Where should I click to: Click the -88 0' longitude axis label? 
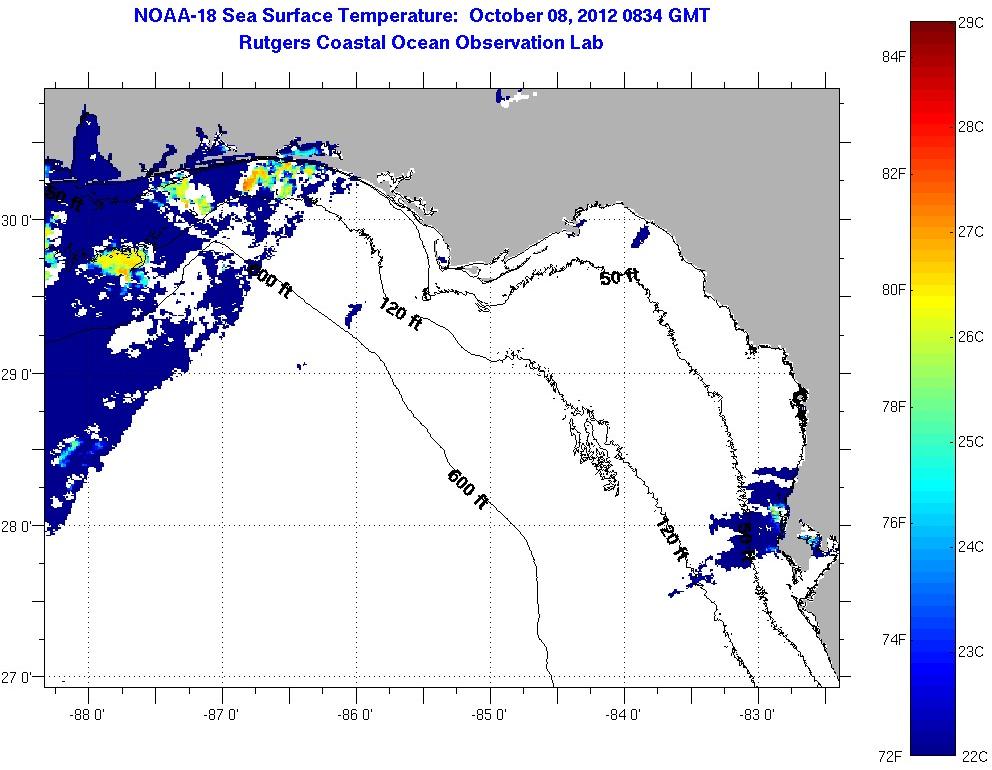[x=88, y=714]
